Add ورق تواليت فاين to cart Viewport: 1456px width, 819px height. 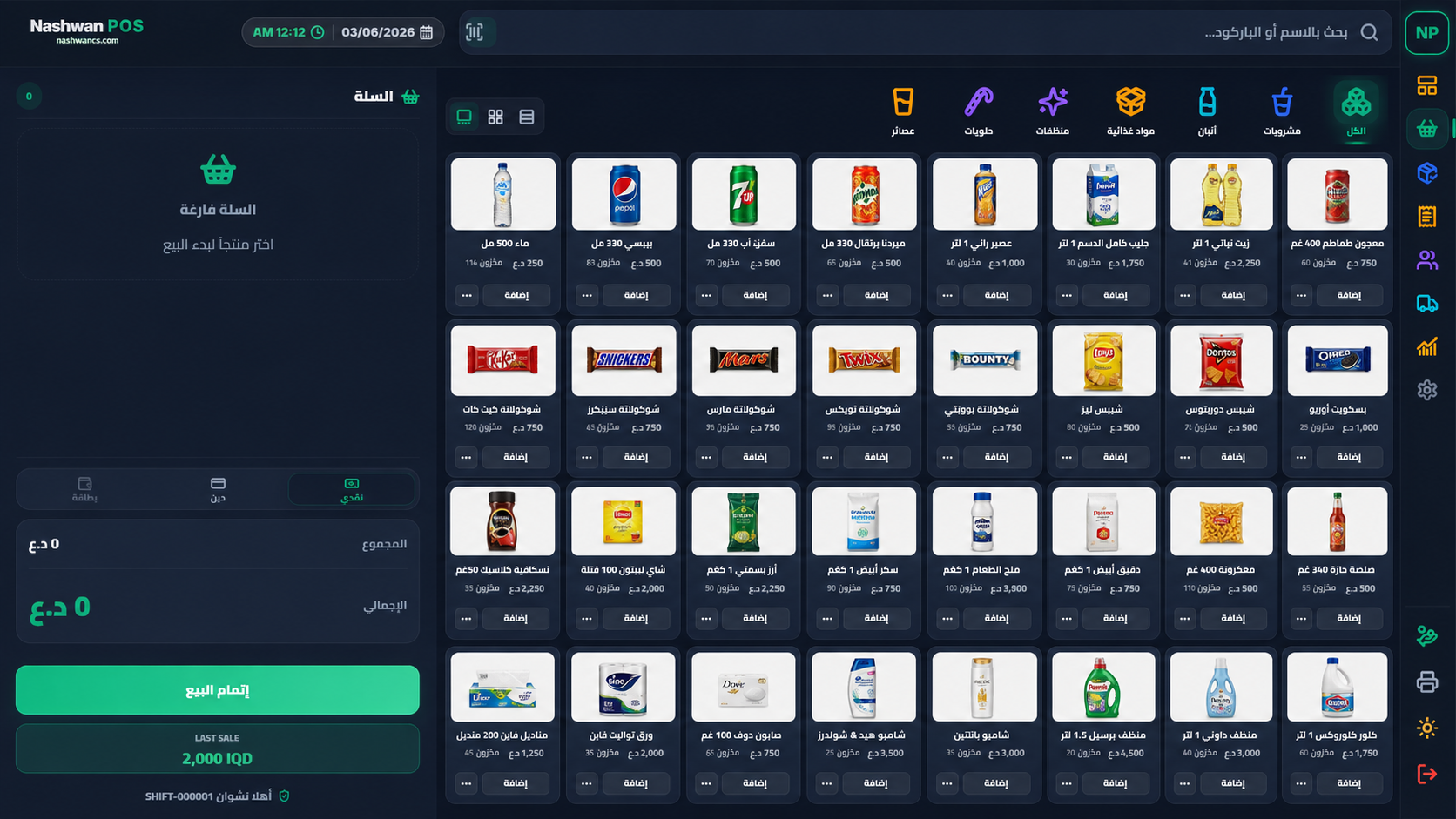point(636,783)
